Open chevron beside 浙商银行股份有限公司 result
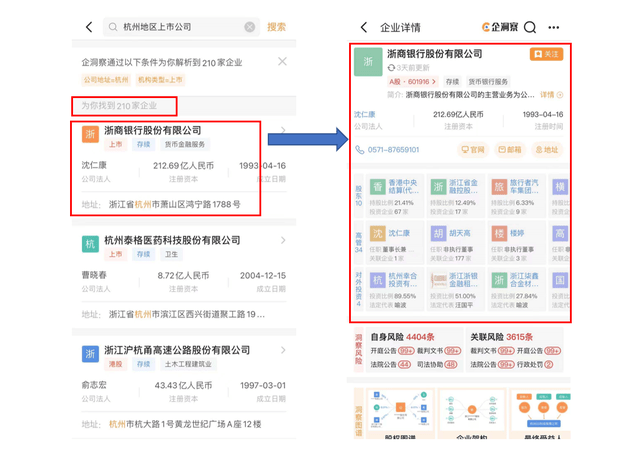 click(x=283, y=130)
